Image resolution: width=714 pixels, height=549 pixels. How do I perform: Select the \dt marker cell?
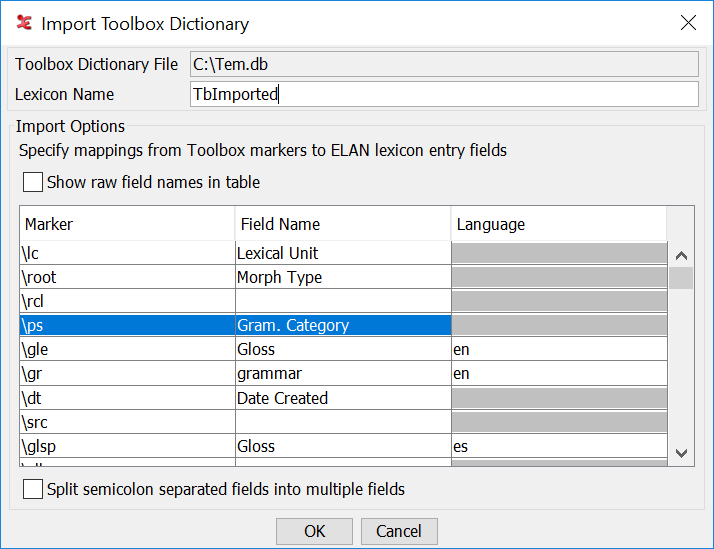click(x=128, y=398)
